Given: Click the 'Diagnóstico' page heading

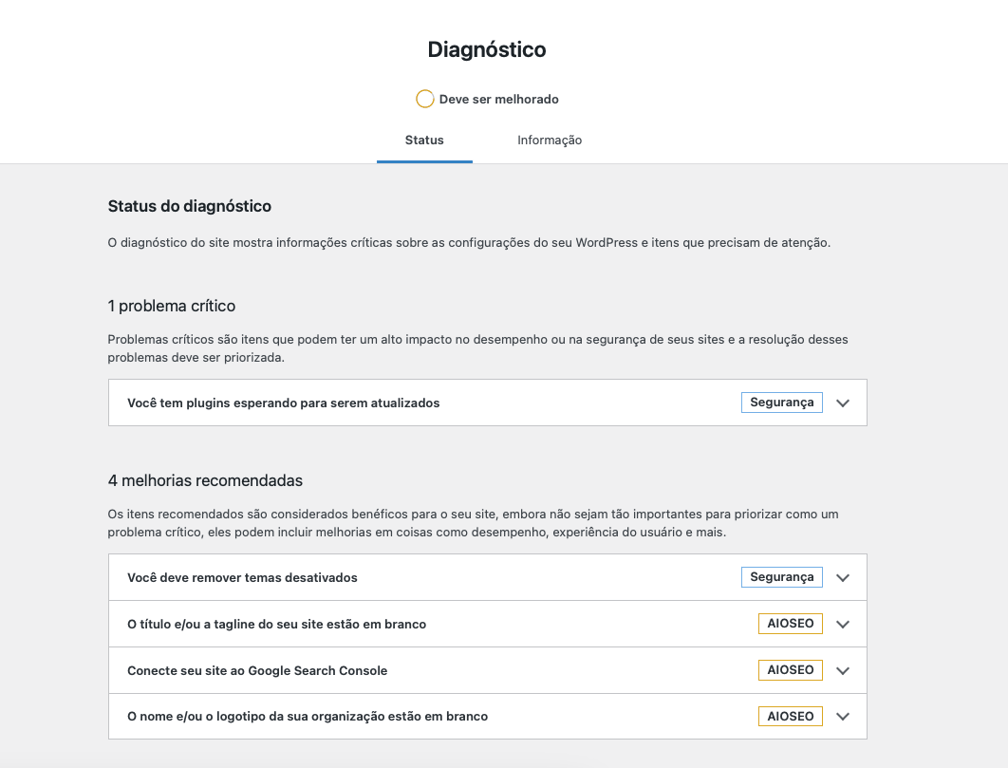Looking at the screenshot, I should (x=486, y=48).
